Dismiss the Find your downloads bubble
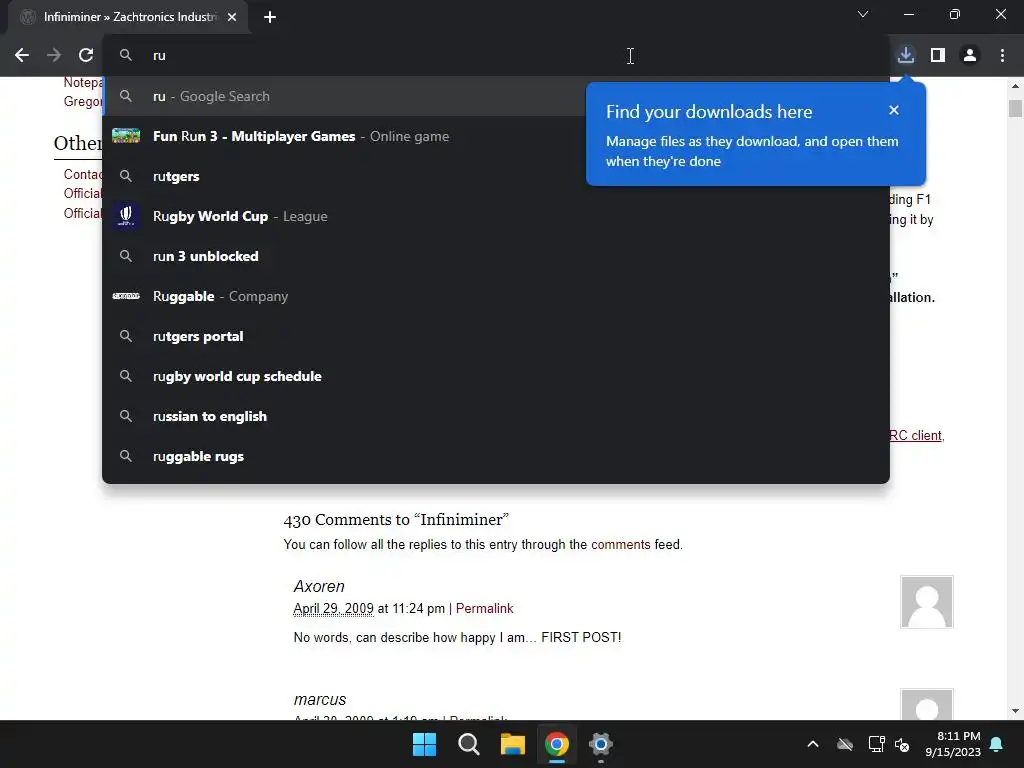Screen dimensions: 1024x768 (894, 110)
